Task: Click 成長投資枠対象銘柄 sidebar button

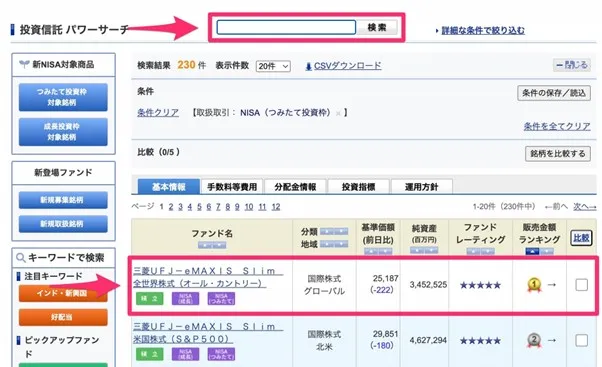Action: pos(63,132)
